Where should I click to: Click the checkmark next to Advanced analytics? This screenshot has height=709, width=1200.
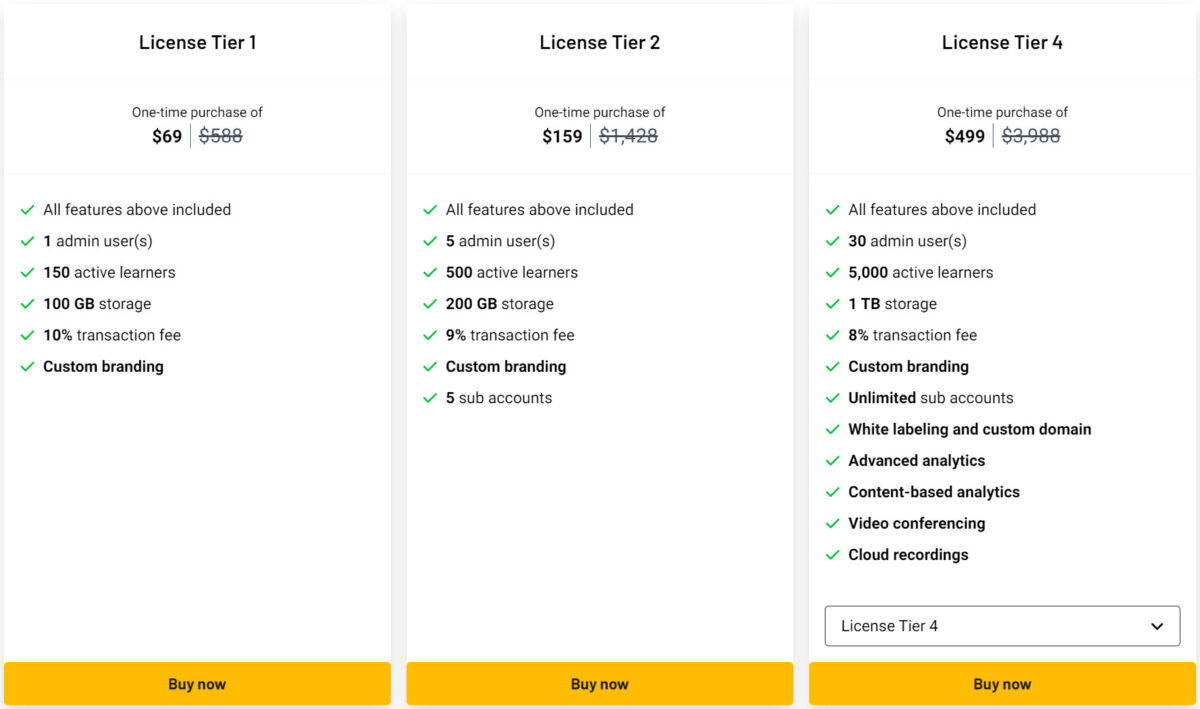(x=833, y=460)
